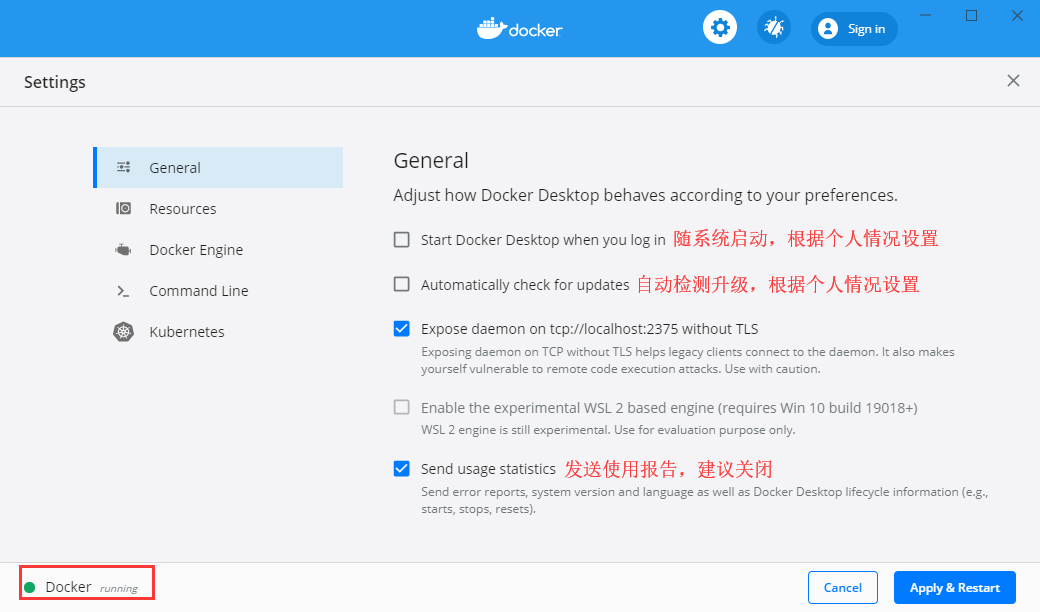Click the General section heading
Image resolution: width=1040 pixels, height=612 pixels.
tap(431, 160)
